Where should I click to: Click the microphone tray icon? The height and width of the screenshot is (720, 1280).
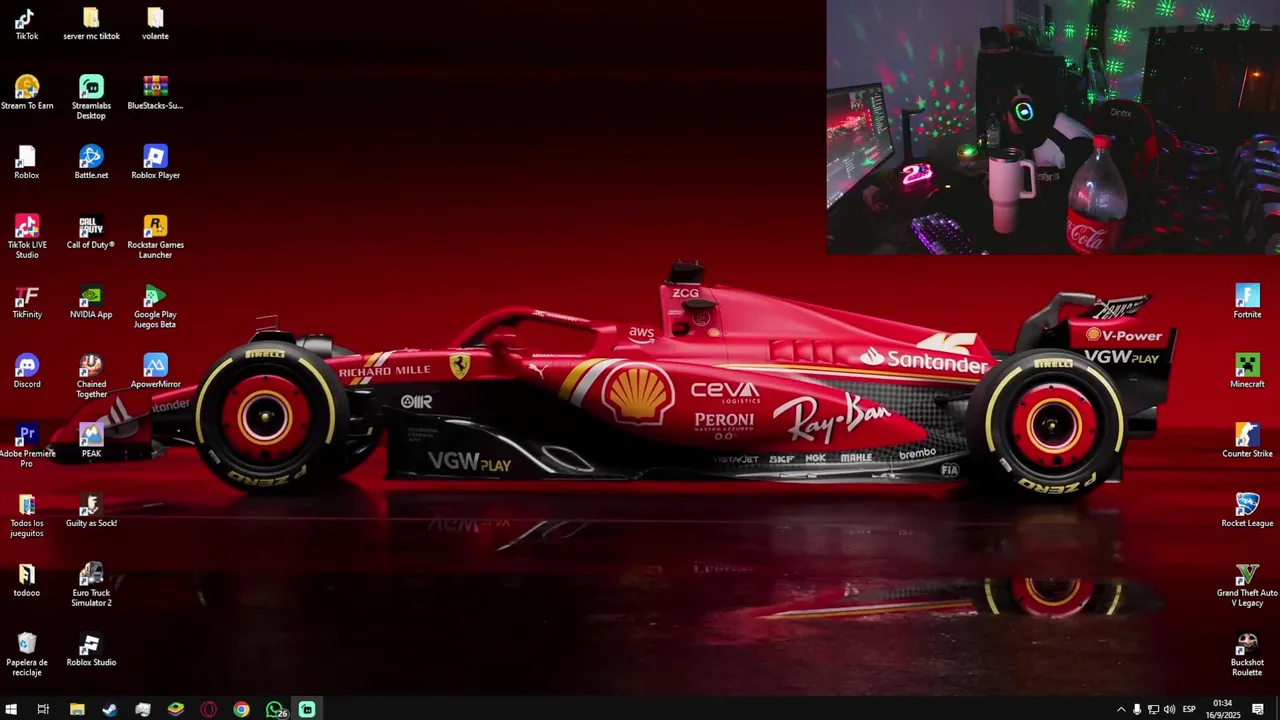(1137, 709)
